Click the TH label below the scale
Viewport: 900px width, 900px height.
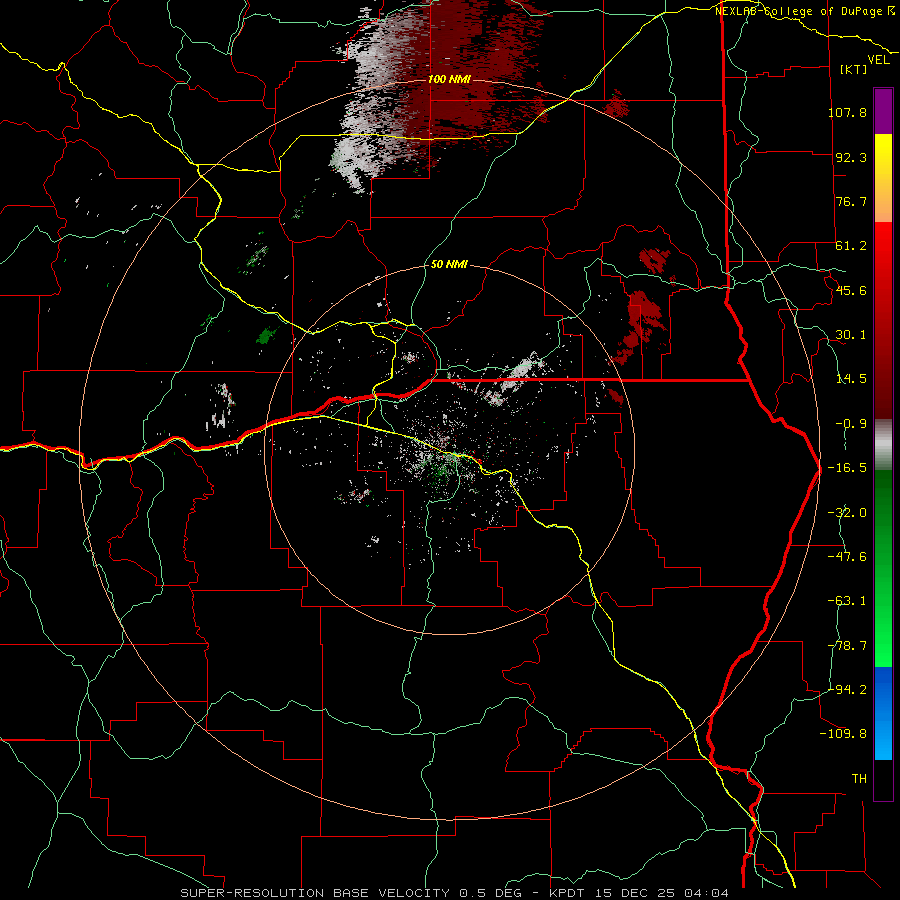(859, 779)
